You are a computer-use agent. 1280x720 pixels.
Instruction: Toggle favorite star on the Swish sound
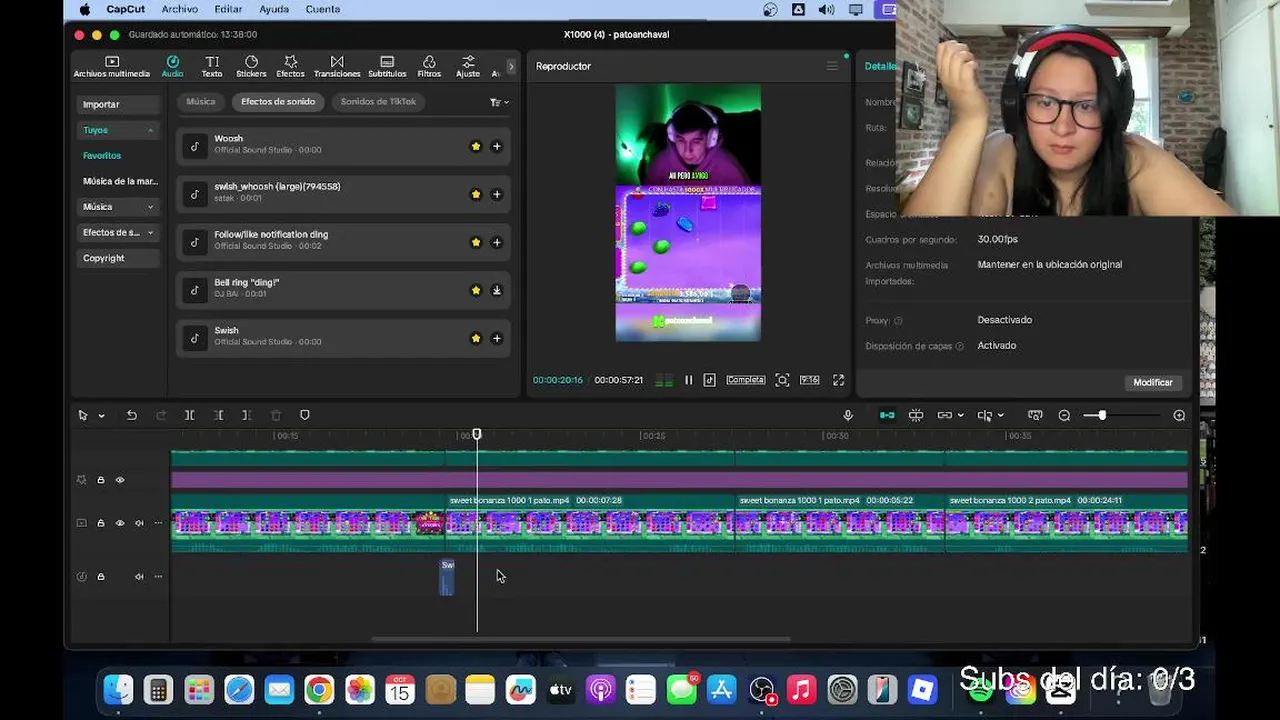click(x=476, y=338)
